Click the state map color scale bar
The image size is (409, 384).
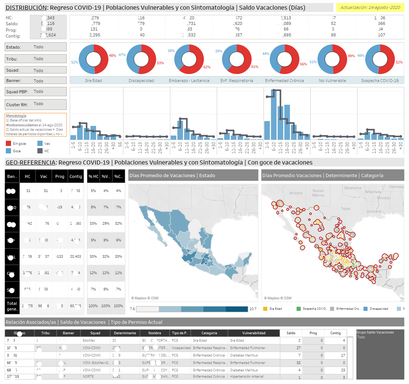[192, 309]
